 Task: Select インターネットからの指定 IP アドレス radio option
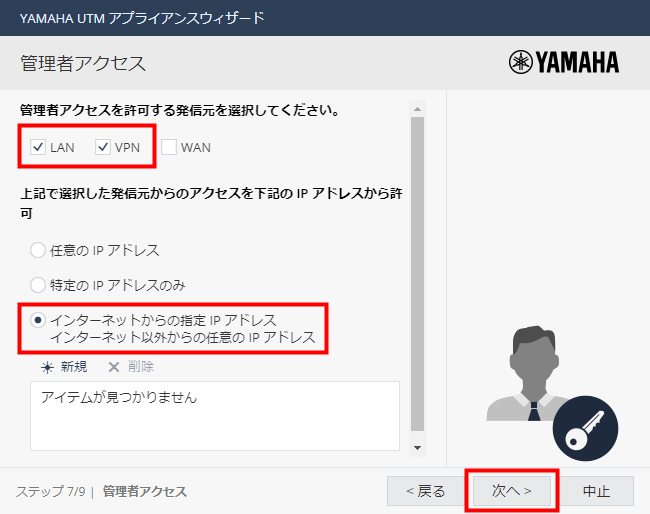click(38, 320)
